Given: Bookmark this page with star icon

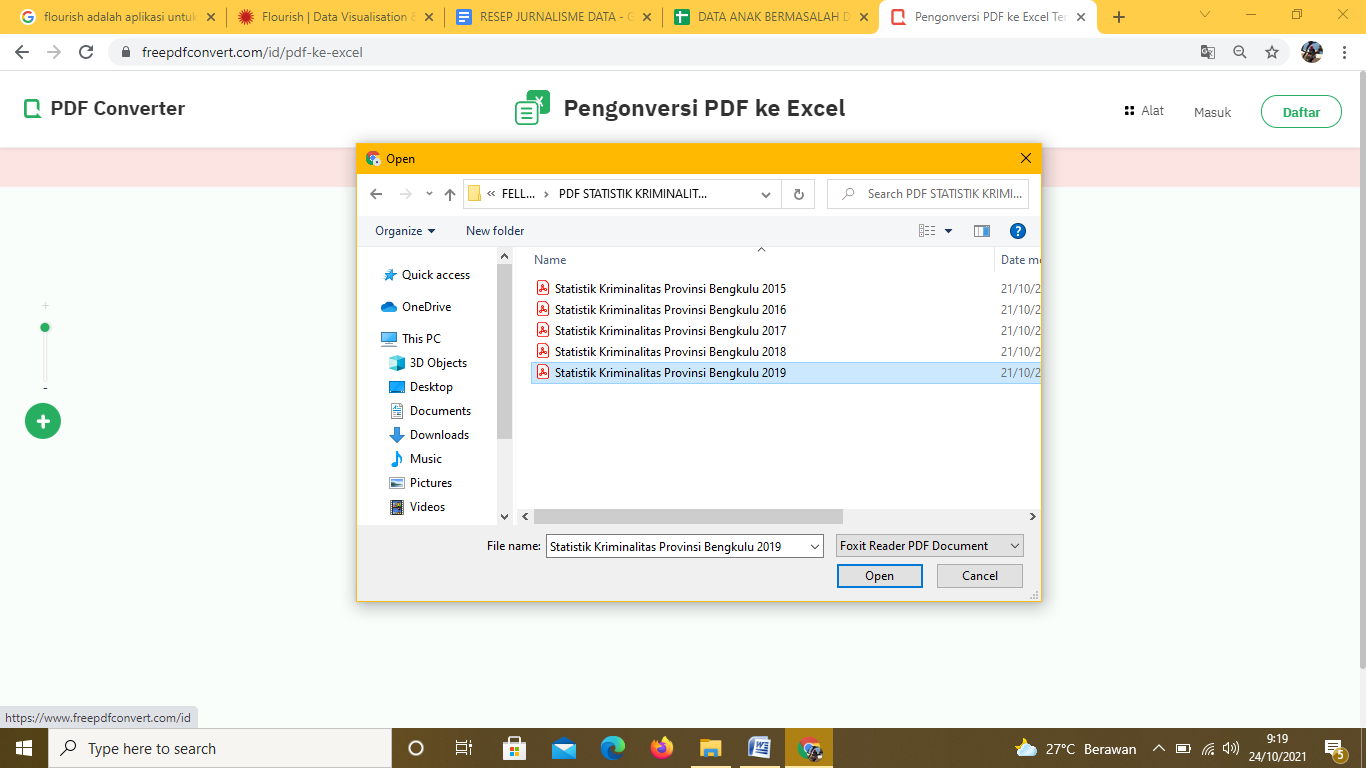Looking at the screenshot, I should (1272, 52).
